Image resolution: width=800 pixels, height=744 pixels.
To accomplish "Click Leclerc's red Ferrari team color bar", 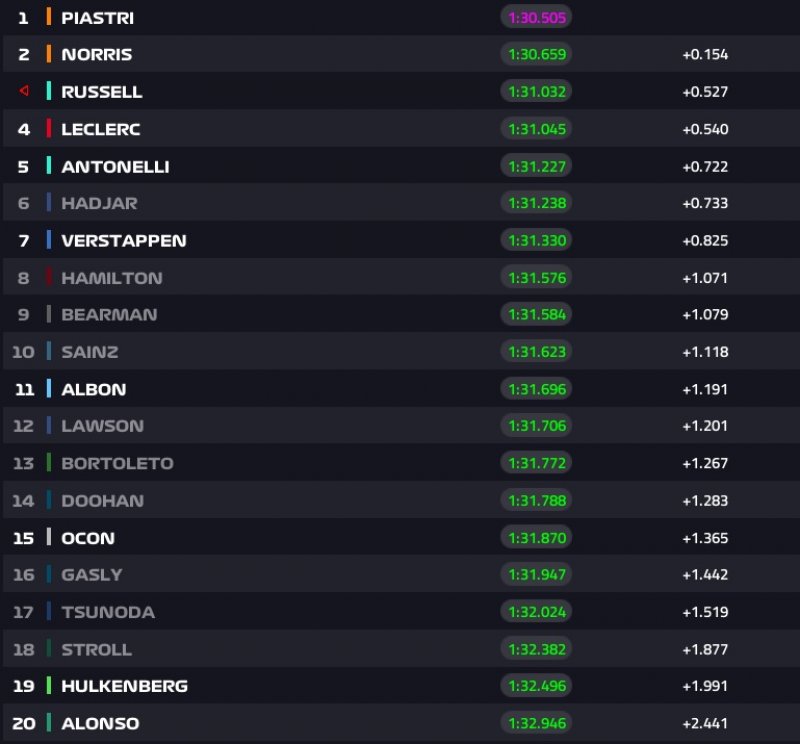I will point(48,128).
